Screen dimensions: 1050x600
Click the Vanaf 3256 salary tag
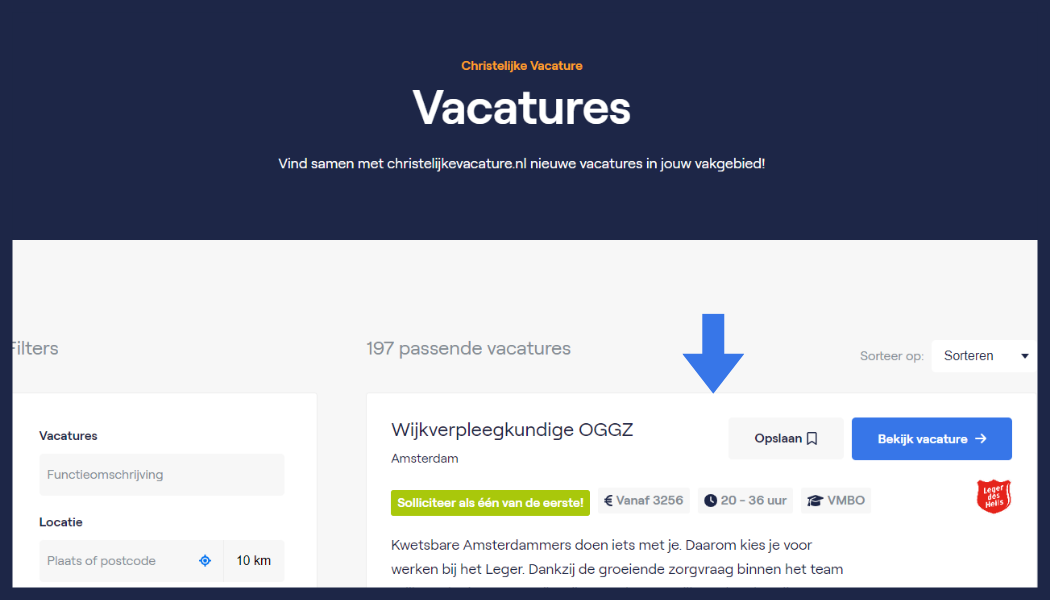tap(644, 500)
